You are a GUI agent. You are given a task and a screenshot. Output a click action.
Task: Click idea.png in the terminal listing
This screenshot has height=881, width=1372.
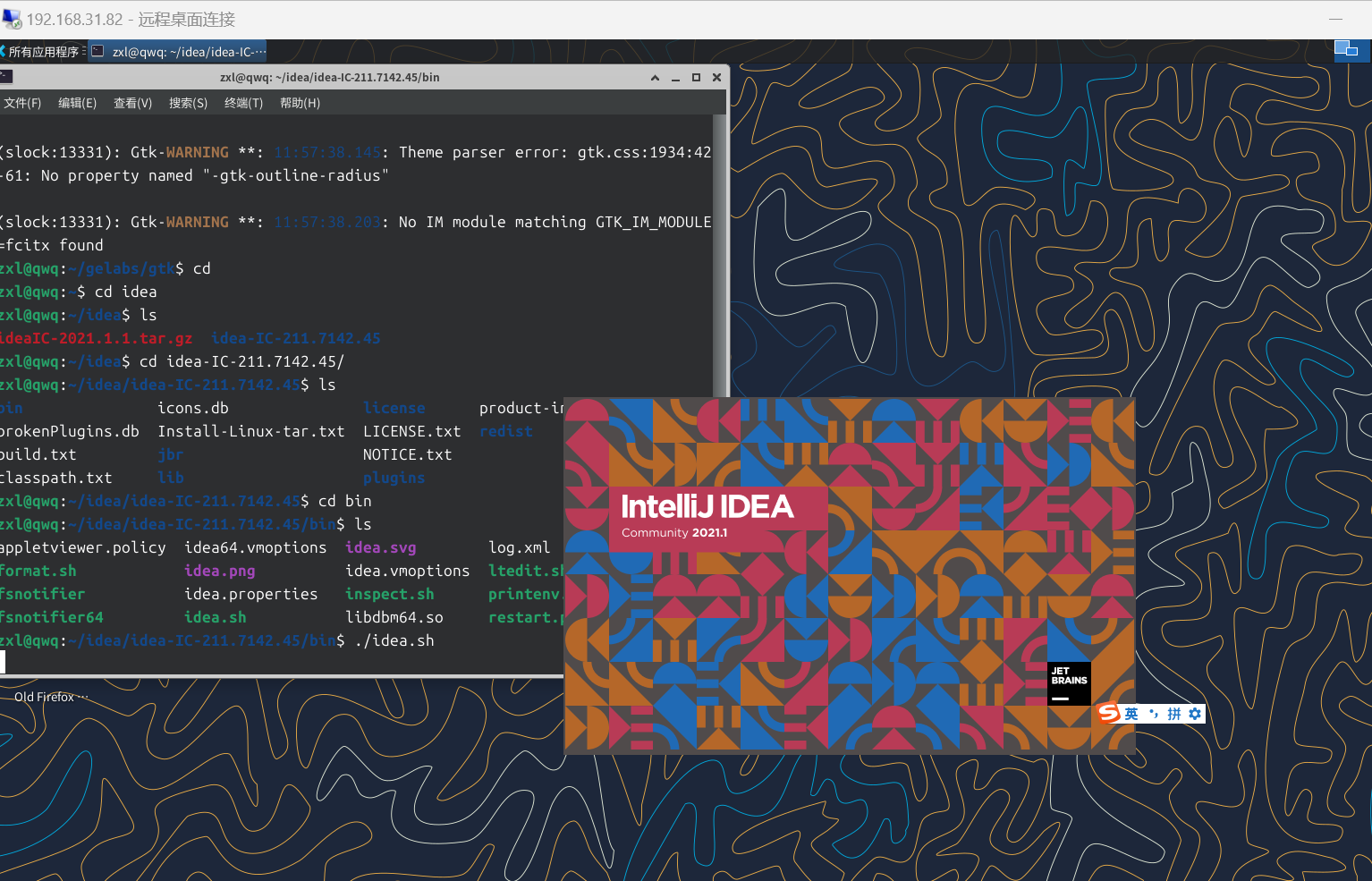[220, 571]
